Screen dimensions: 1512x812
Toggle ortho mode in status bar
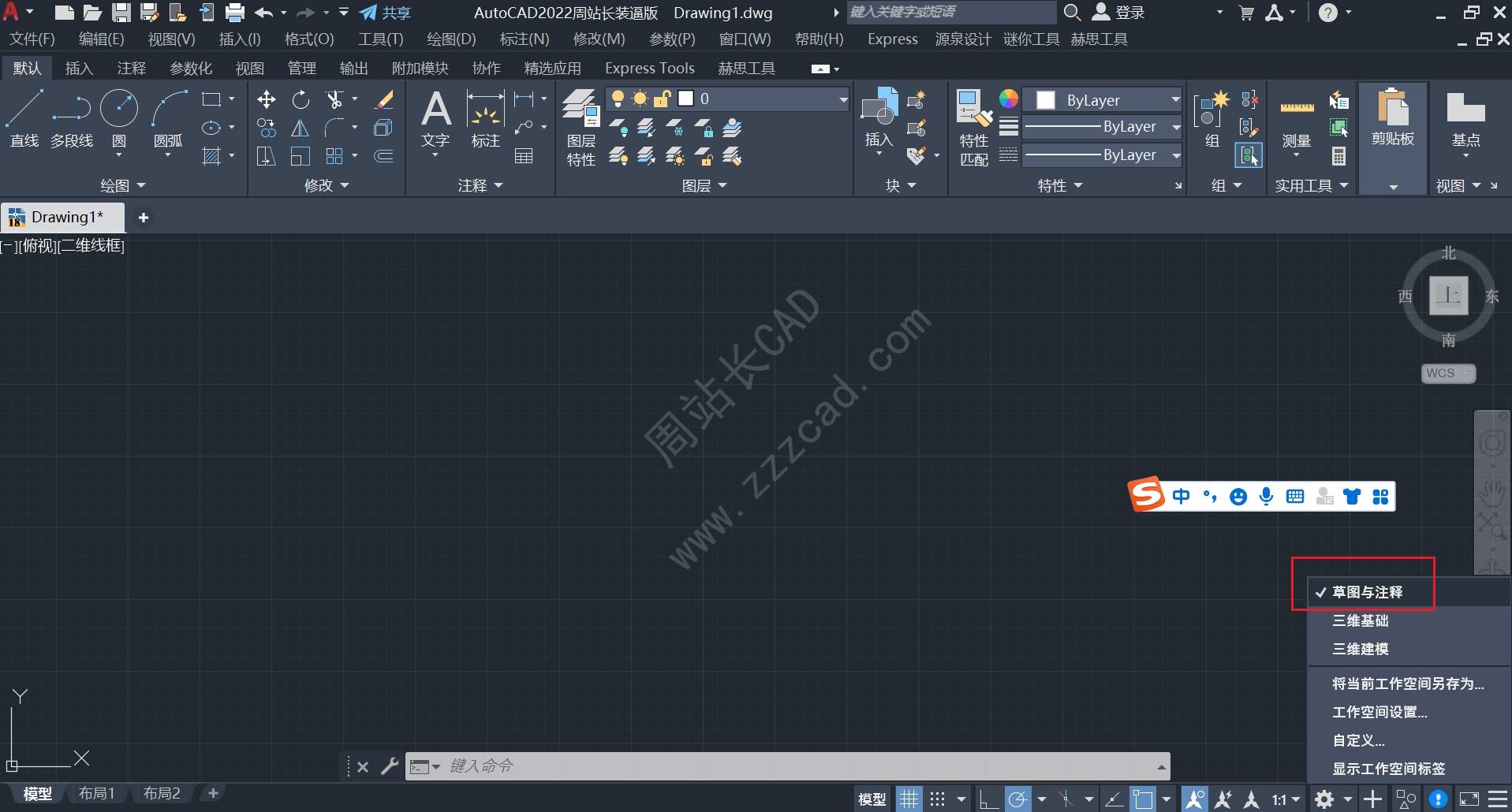coord(987,799)
